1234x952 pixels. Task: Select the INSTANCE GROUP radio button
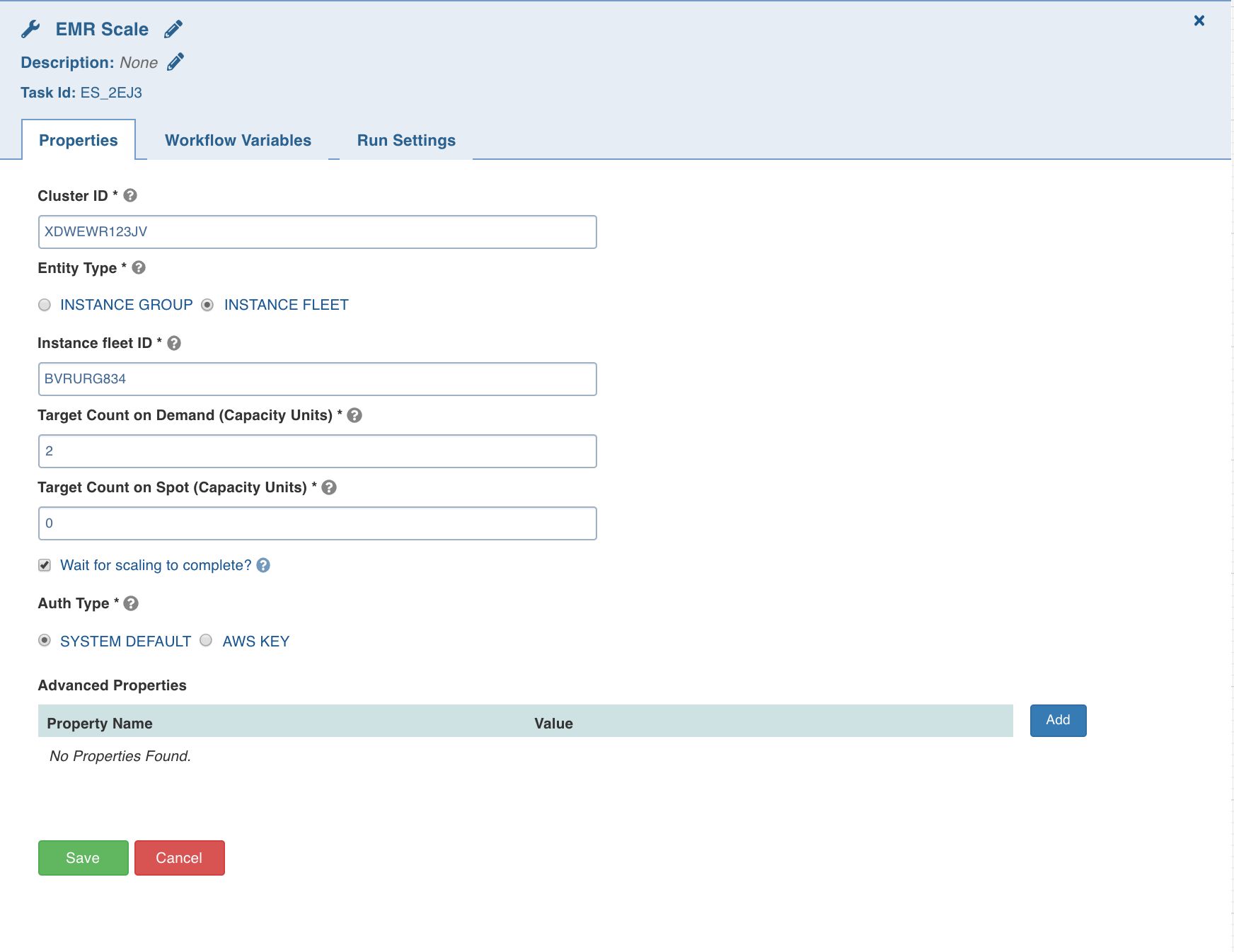point(45,305)
